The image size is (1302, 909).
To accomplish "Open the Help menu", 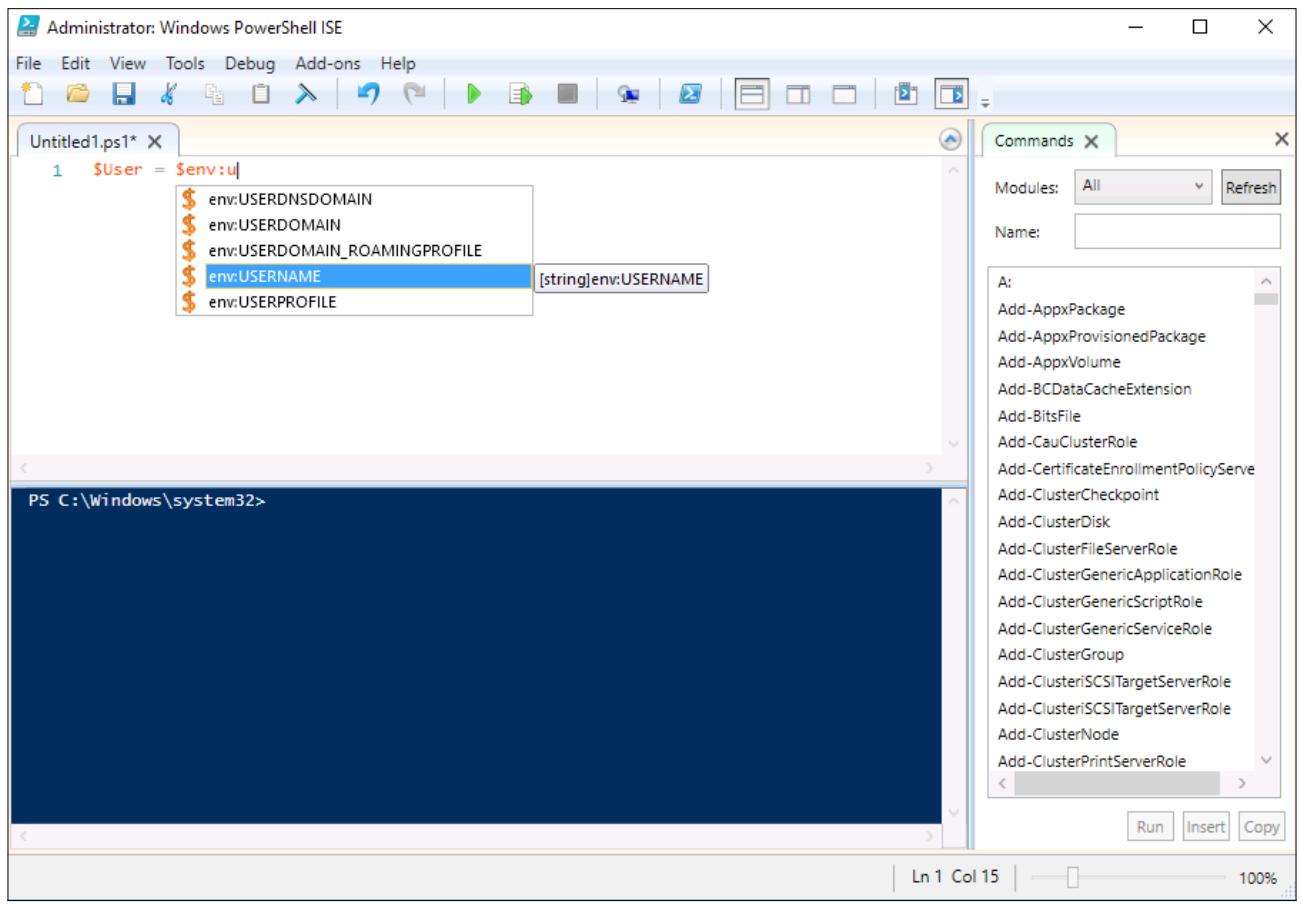I will [397, 63].
